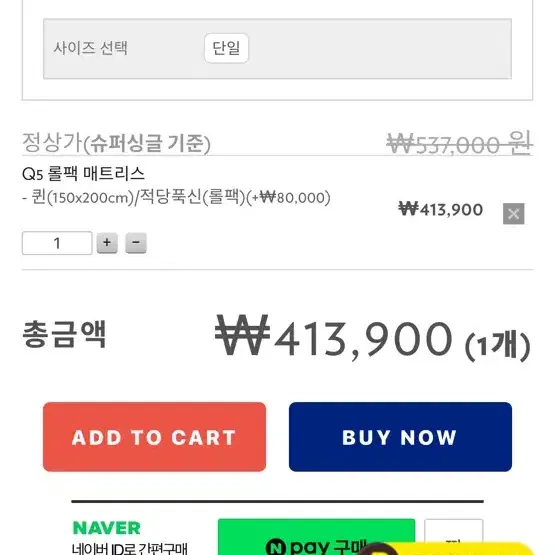
Task: Click the large ₩413,900 total amount
Action: tap(334, 336)
